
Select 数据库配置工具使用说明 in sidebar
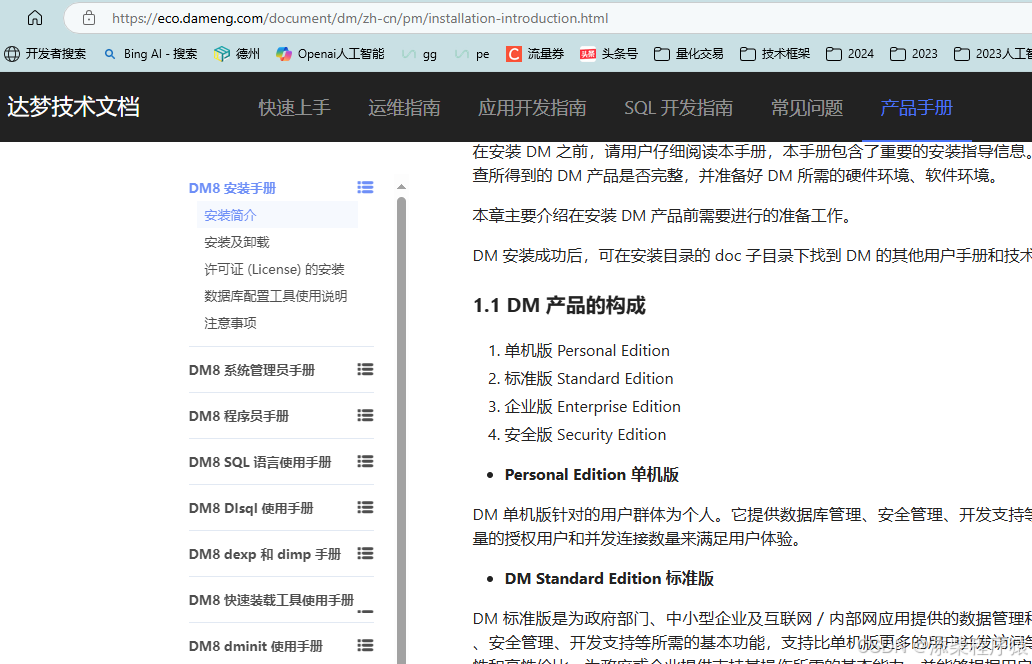[x=275, y=296]
